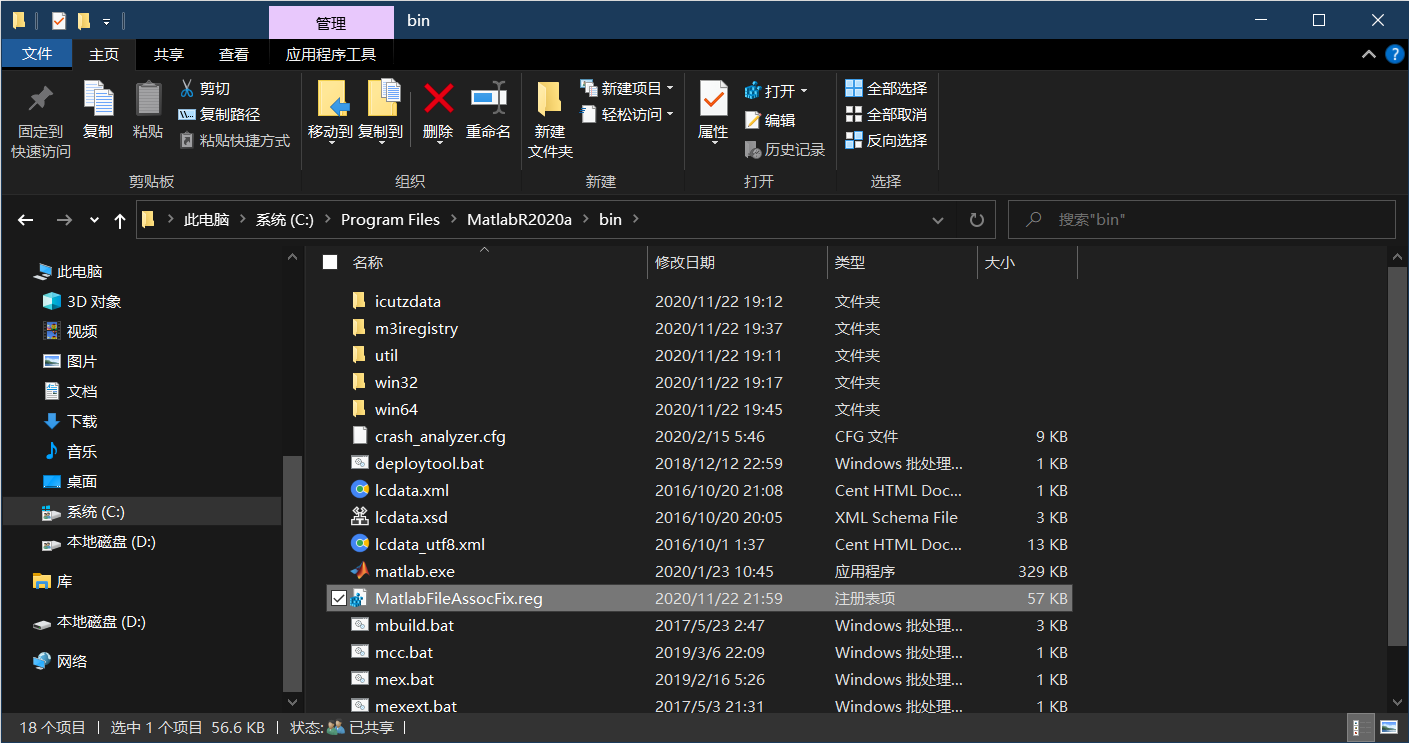
Task: Create a New folder (新建文件夹)
Action: [x=550, y=120]
